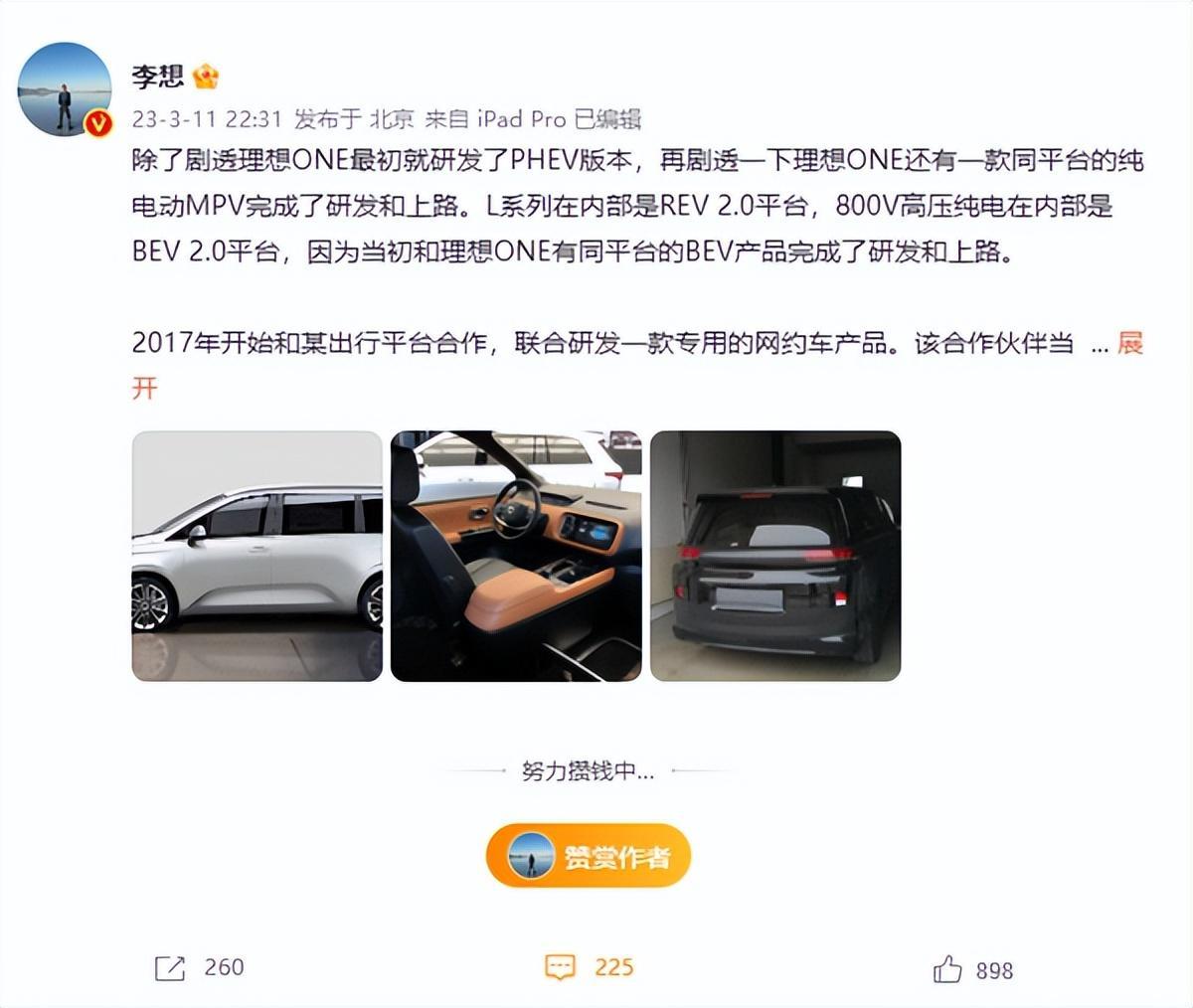1193x1008 pixels.
Task: Expand the full post text with 展开
Action: coord(1130,343)
